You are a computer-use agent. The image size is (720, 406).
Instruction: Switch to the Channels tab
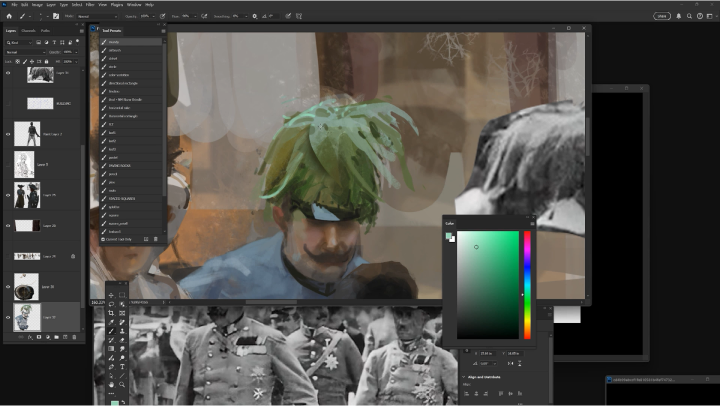28,31
